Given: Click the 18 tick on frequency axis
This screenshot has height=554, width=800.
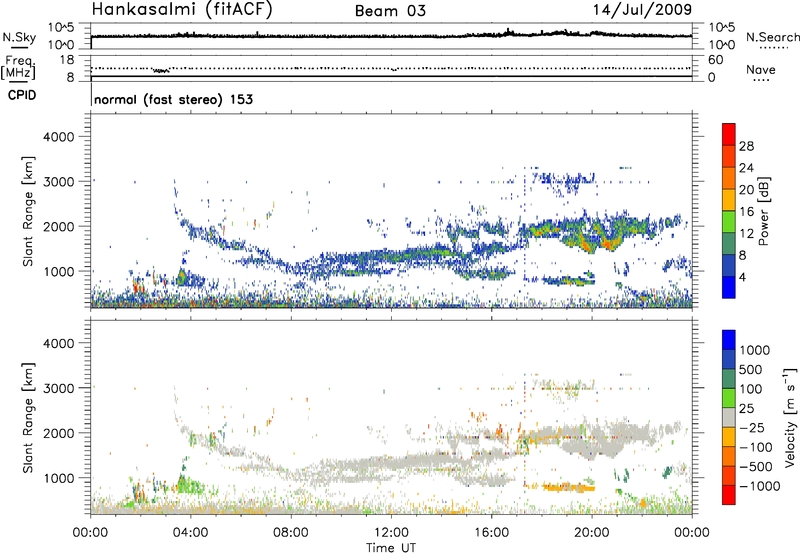Looking at the screenshot, I should tap(67, 60).
